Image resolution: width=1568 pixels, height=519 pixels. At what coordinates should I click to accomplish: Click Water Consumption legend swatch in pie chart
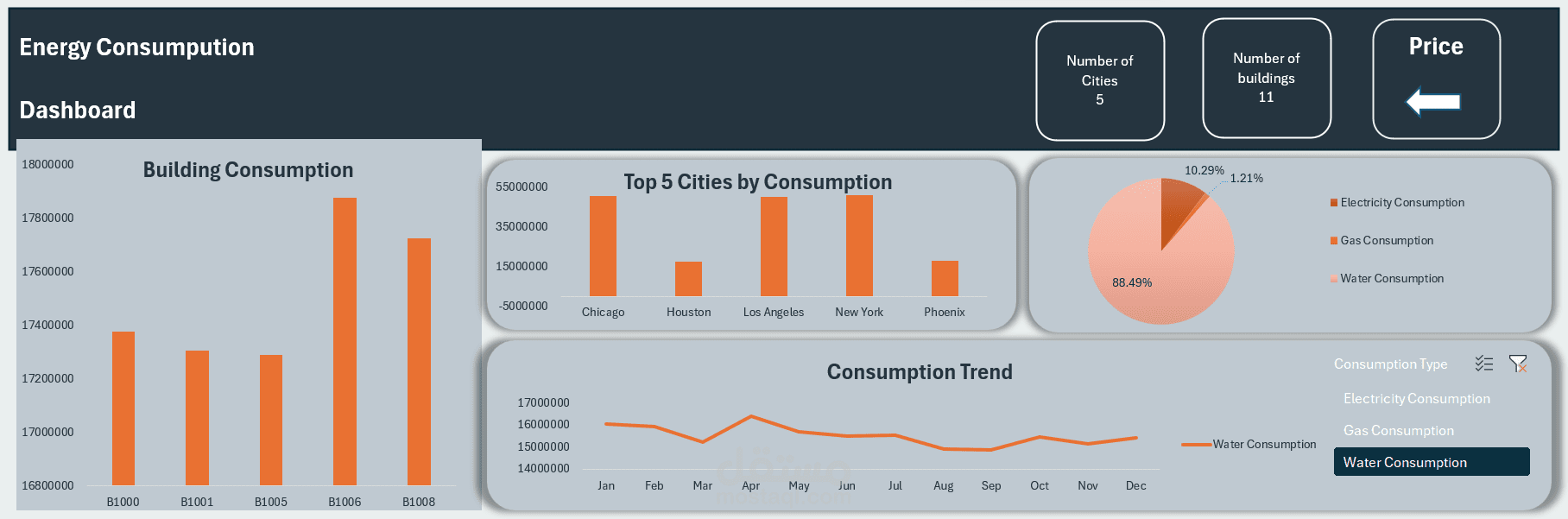(1334, 279)
